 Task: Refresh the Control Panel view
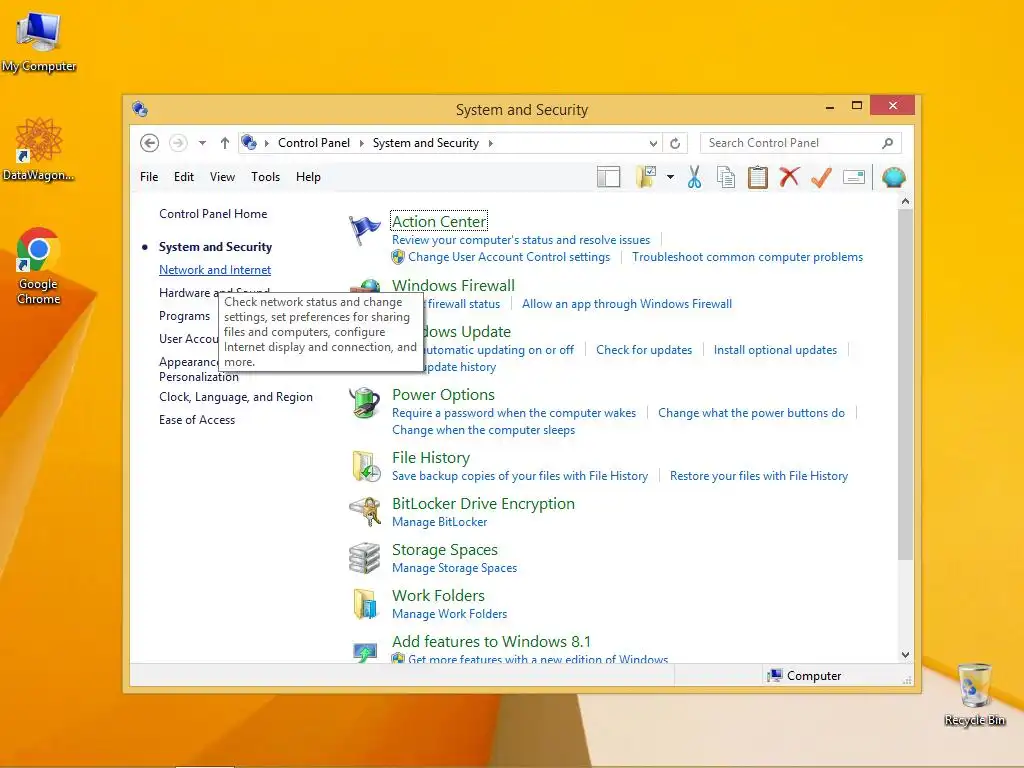675,143
